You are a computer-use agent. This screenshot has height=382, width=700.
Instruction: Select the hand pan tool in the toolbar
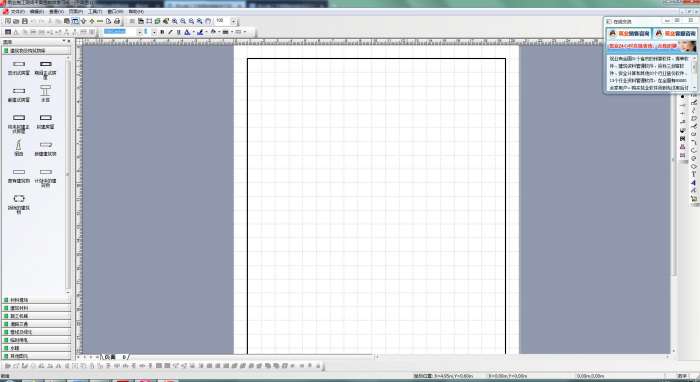(x=208, y=21)
